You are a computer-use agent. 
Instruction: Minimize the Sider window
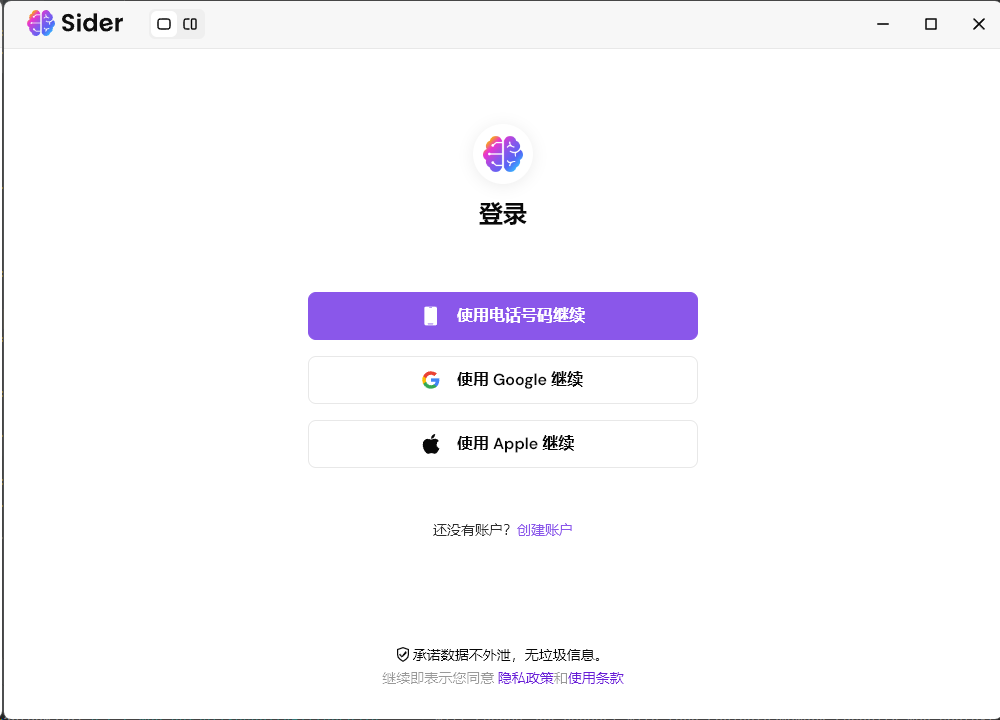pyautogui.click(x=883, y=24)
